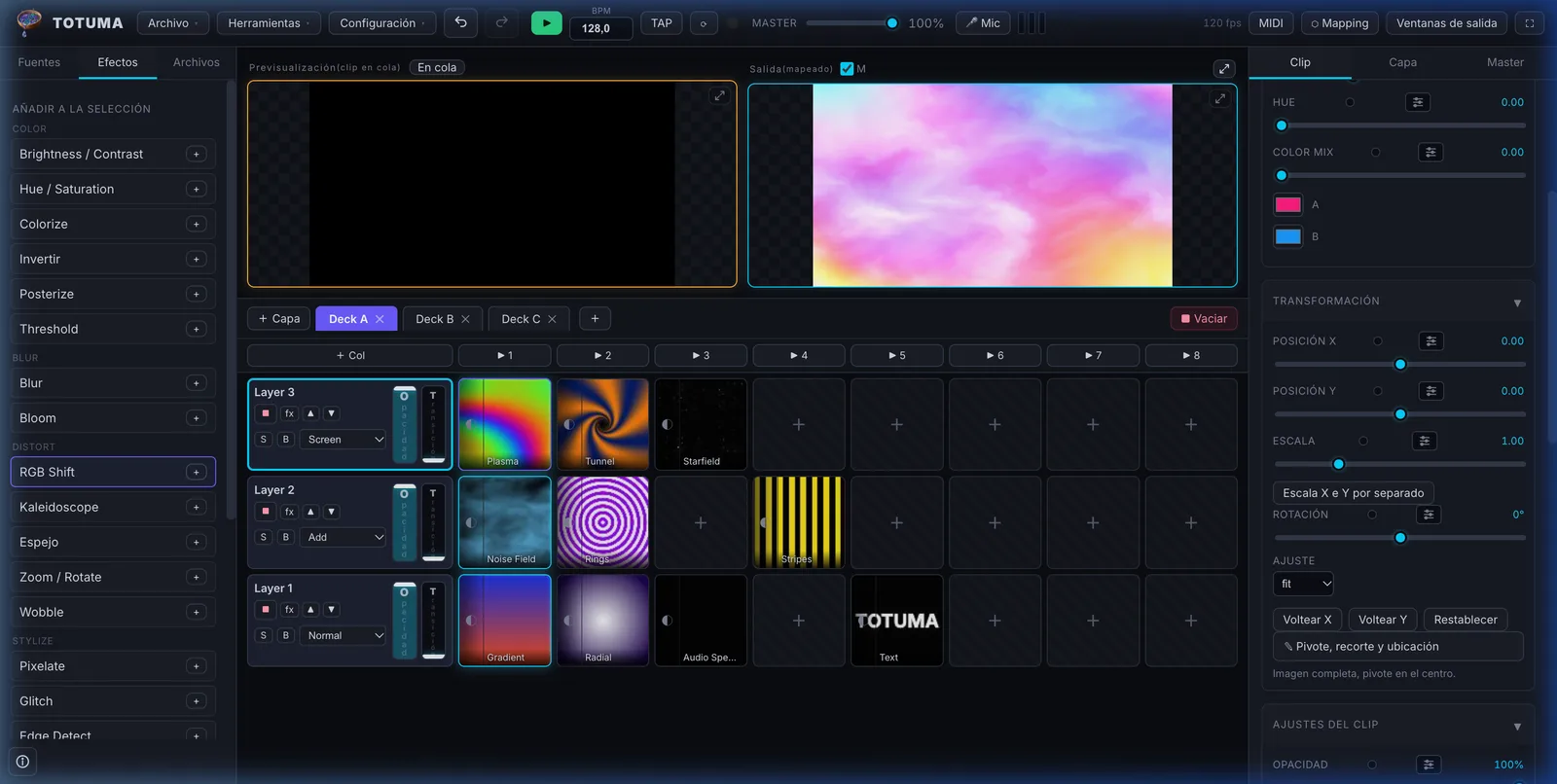The image size is (1557, 784).
Task: Click the Voltear X button
Action: pyautogui.click(x=1307, y=620)
